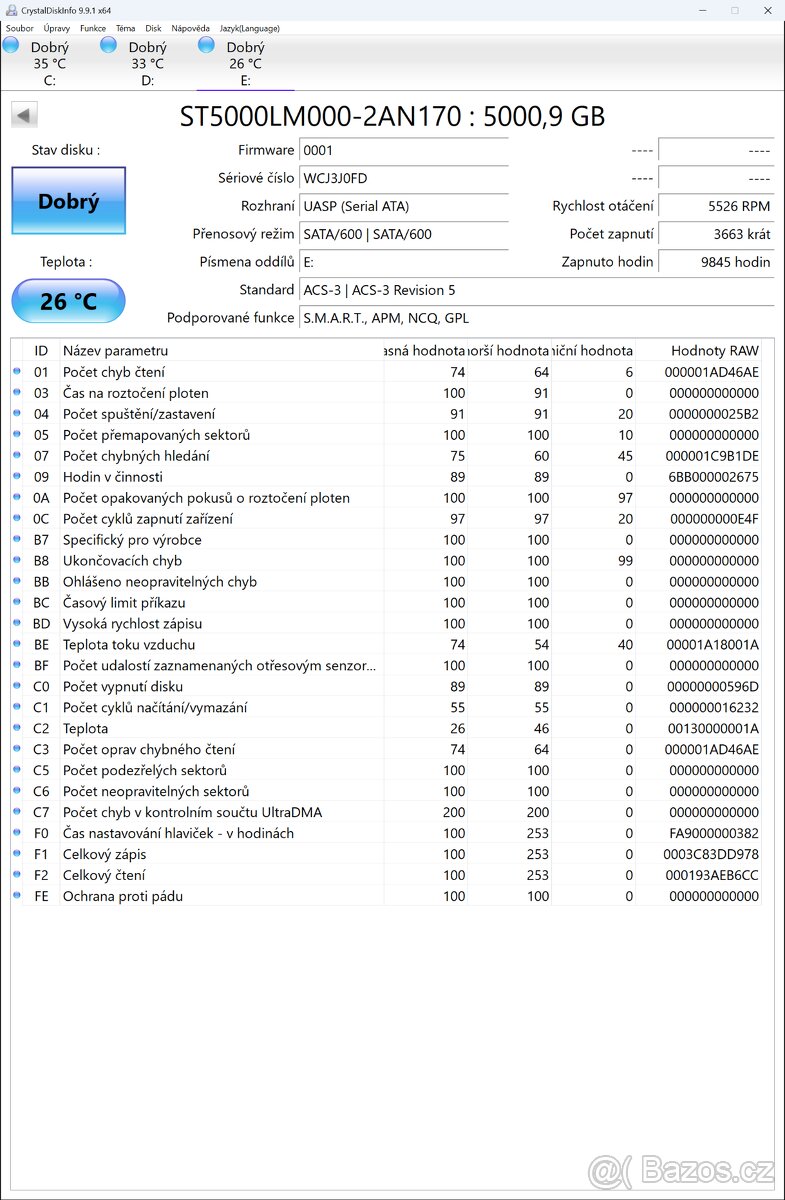Click the SATA/600 transfer mode field

pos(404,234)
